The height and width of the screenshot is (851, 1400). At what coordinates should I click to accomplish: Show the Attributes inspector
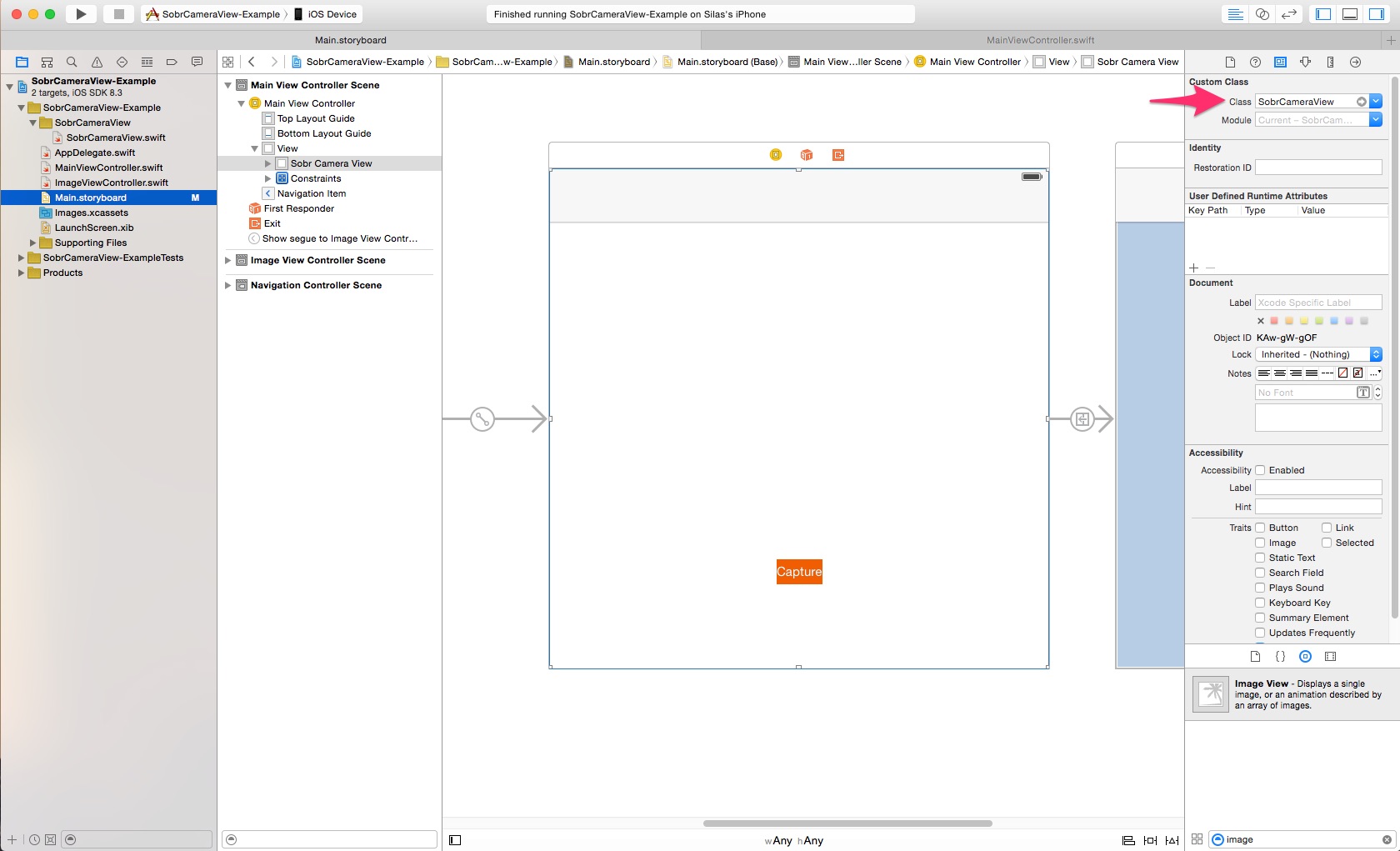pos(1305,62)
